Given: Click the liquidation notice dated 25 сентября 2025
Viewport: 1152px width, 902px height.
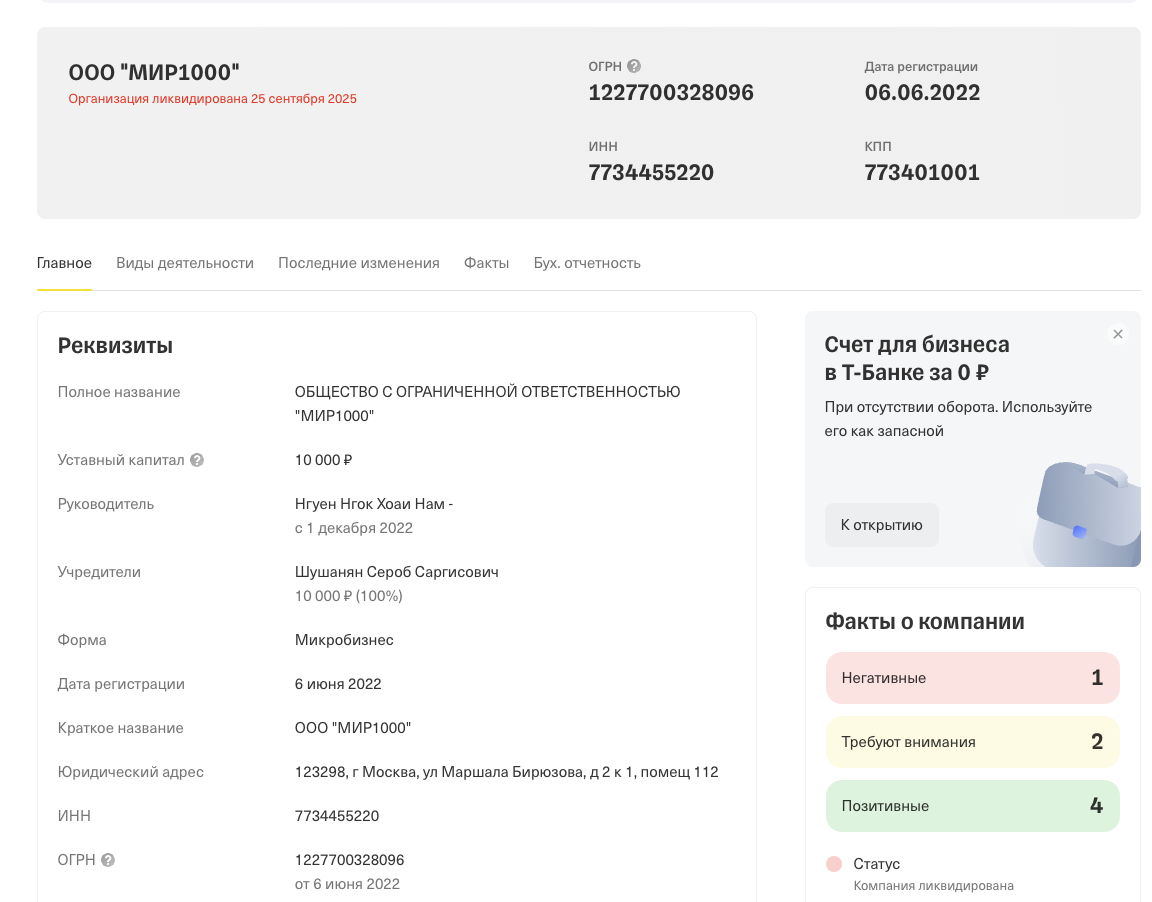Looking at the screenshot, I should point(211,99).
